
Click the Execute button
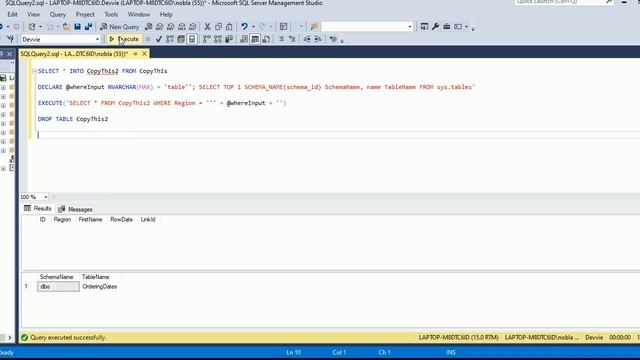click(x=124, y=39)
